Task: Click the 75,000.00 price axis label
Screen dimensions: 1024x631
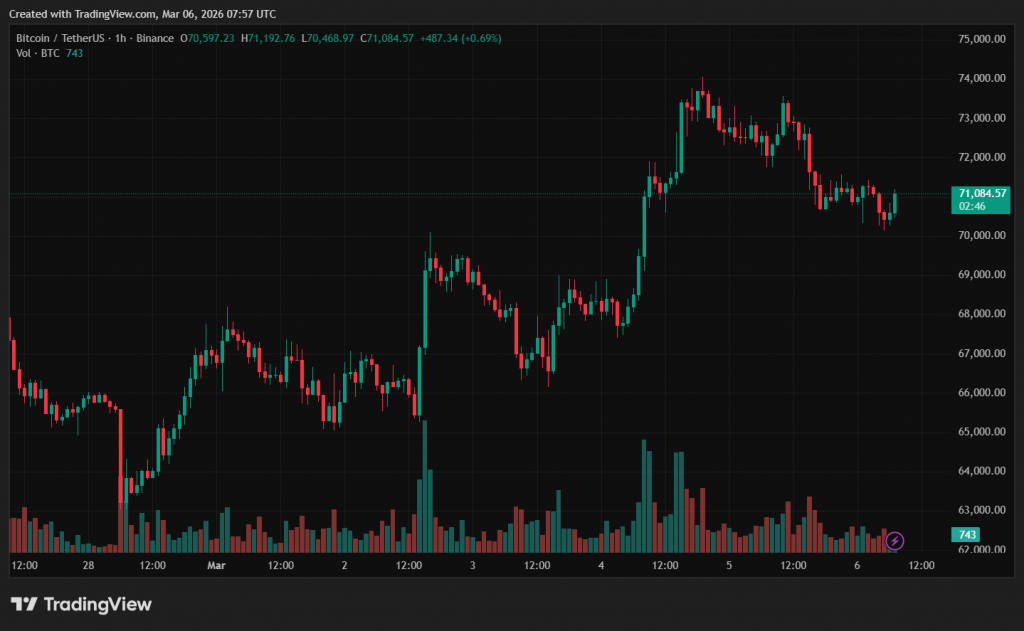Action: click(980, 39)
